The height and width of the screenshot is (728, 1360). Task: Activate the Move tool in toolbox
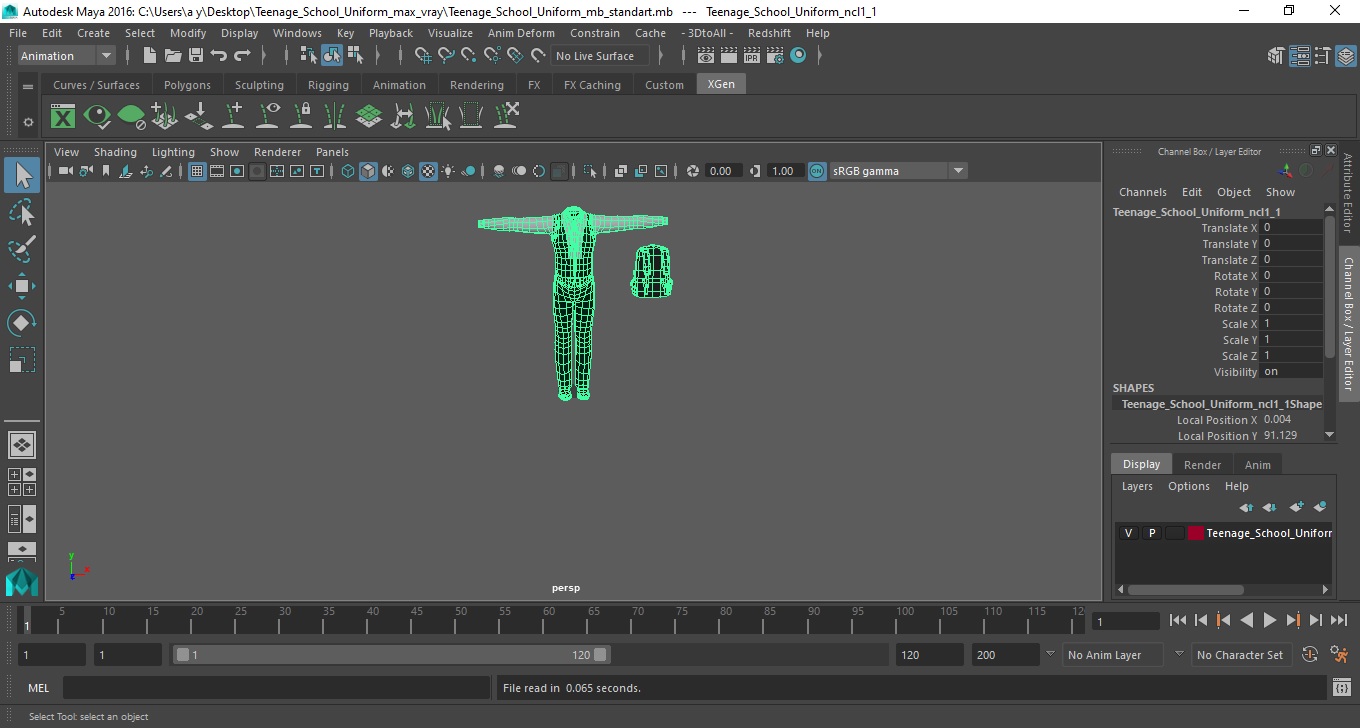click(22, 286)
